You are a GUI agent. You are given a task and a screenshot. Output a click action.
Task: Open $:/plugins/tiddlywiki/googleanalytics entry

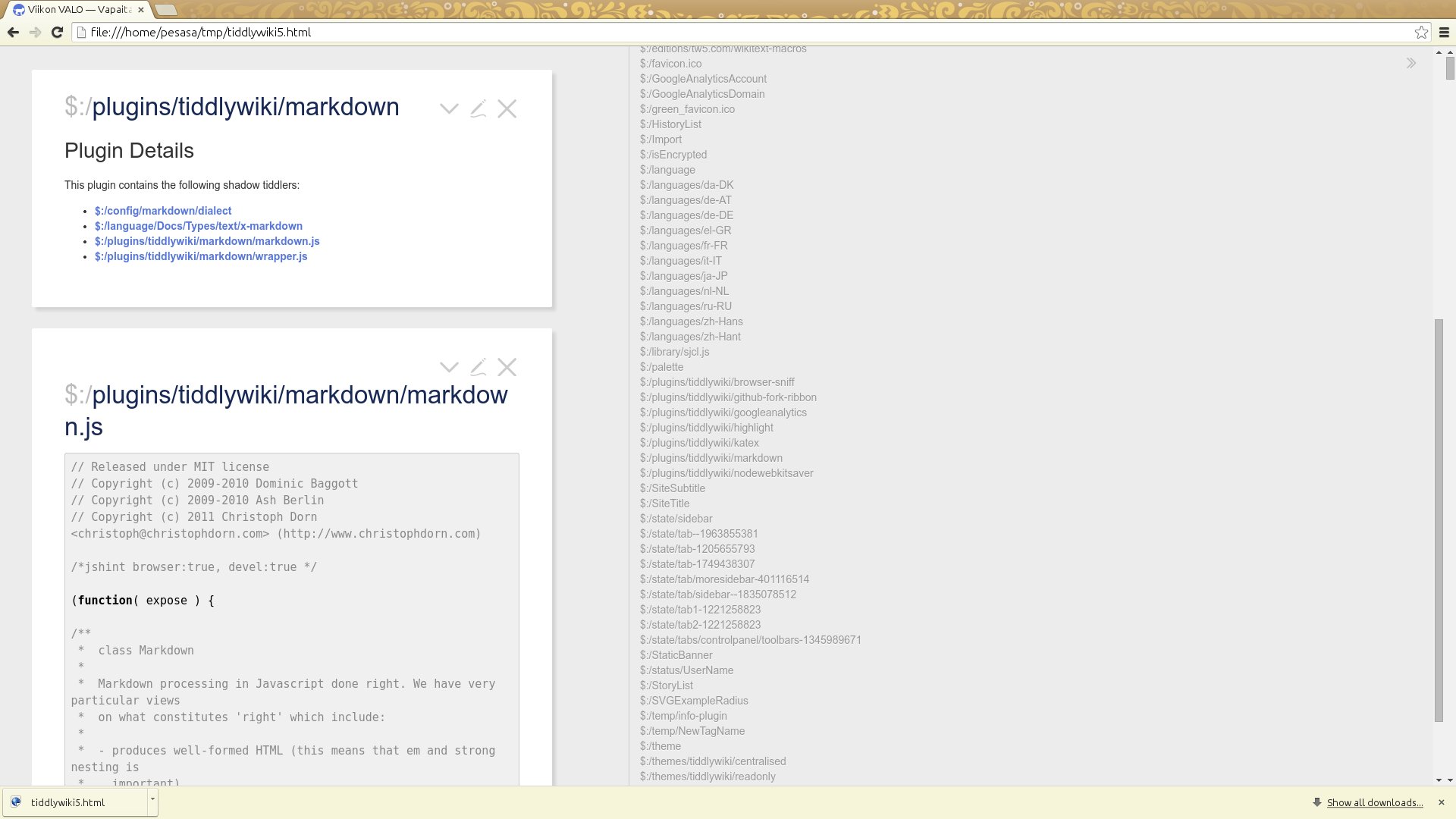coord(723,413)
